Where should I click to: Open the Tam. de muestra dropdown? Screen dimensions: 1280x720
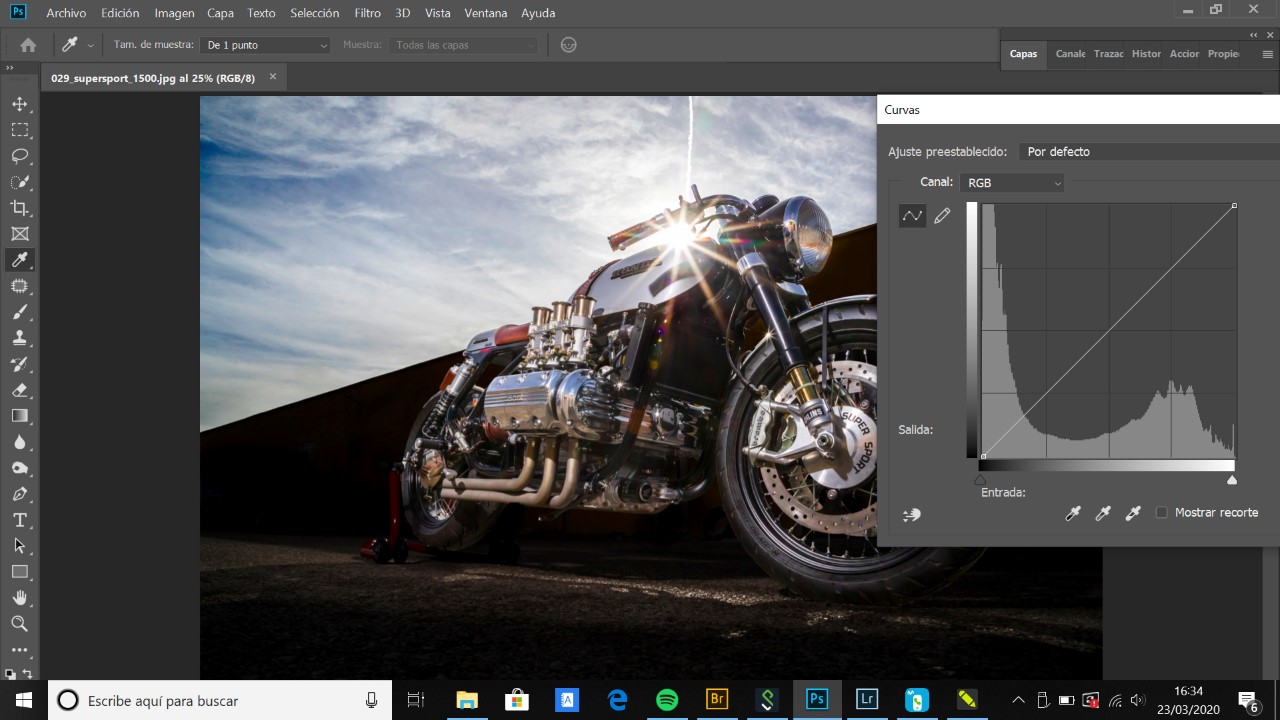coord(264,45)
